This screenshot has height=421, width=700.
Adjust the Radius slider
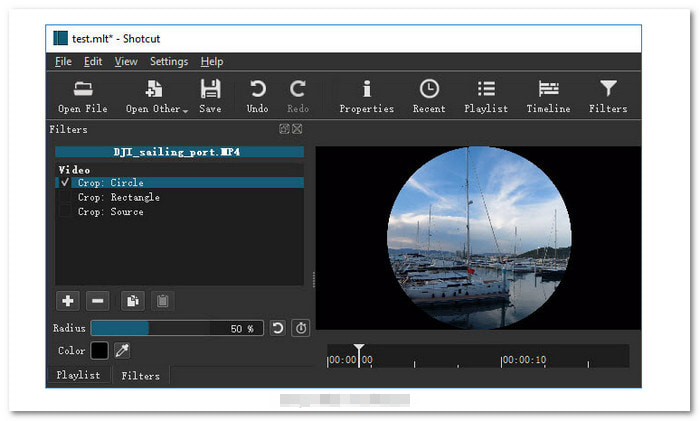pyautogui.click(x=177, y=328)
